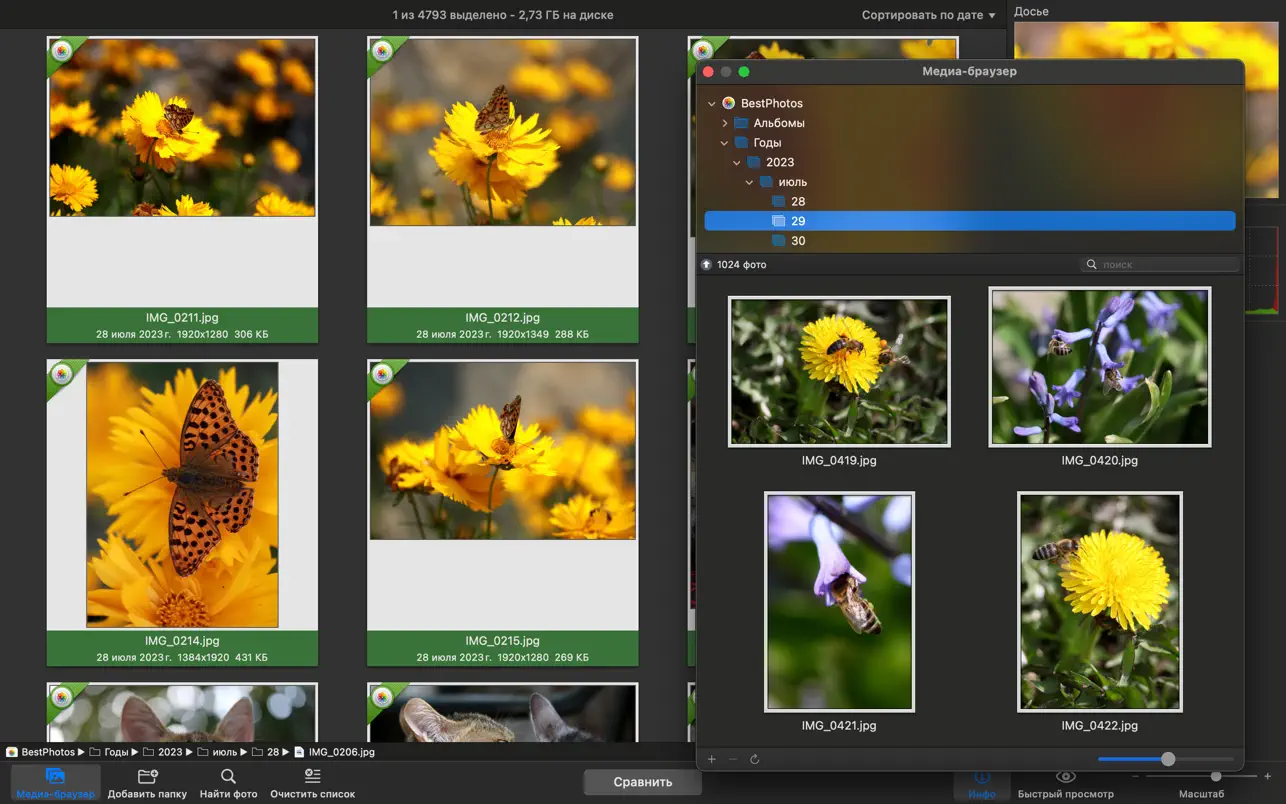Select the IMG_0212.jpg photo
Image resolution: width=1286 pixels, height=804 pixels.
pyautogui.click(x=503, y=132)
